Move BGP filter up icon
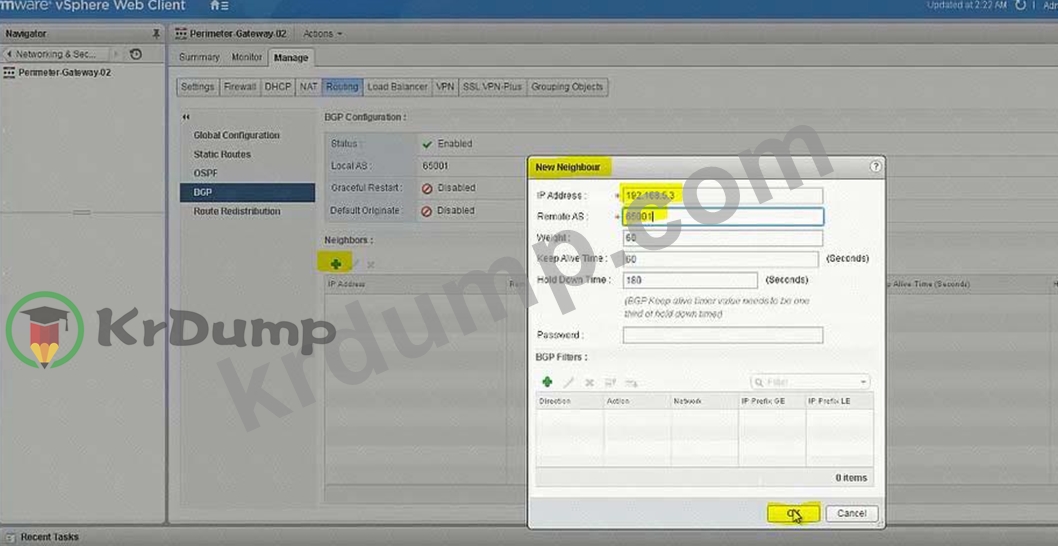The height and width of the screenshot is (546, 1058). (x=610, y=383)
